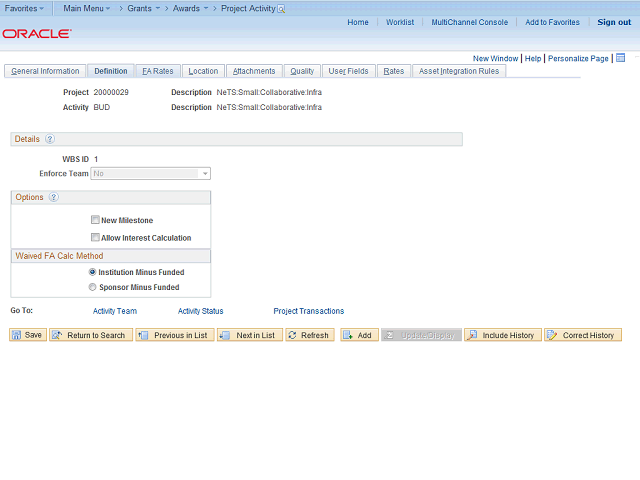
Task: Select the Definition tab
Action: click(x=111, y=71)
